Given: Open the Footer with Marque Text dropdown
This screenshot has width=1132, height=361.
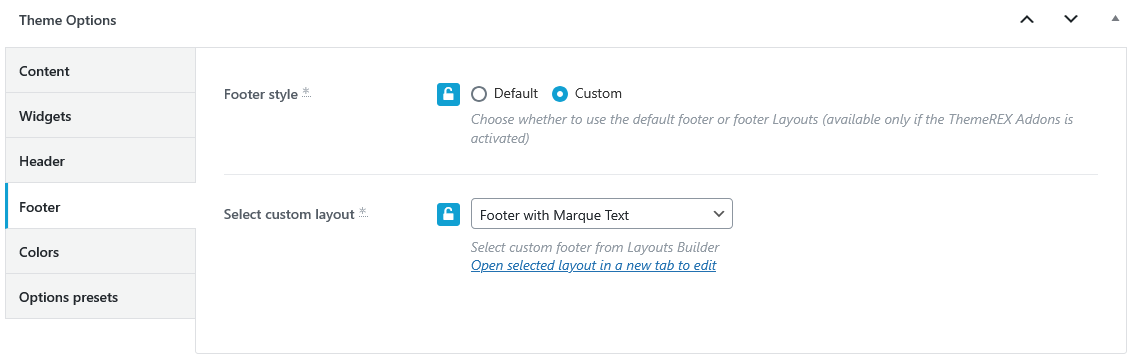Looking at the screenshot, I should 601,214.
